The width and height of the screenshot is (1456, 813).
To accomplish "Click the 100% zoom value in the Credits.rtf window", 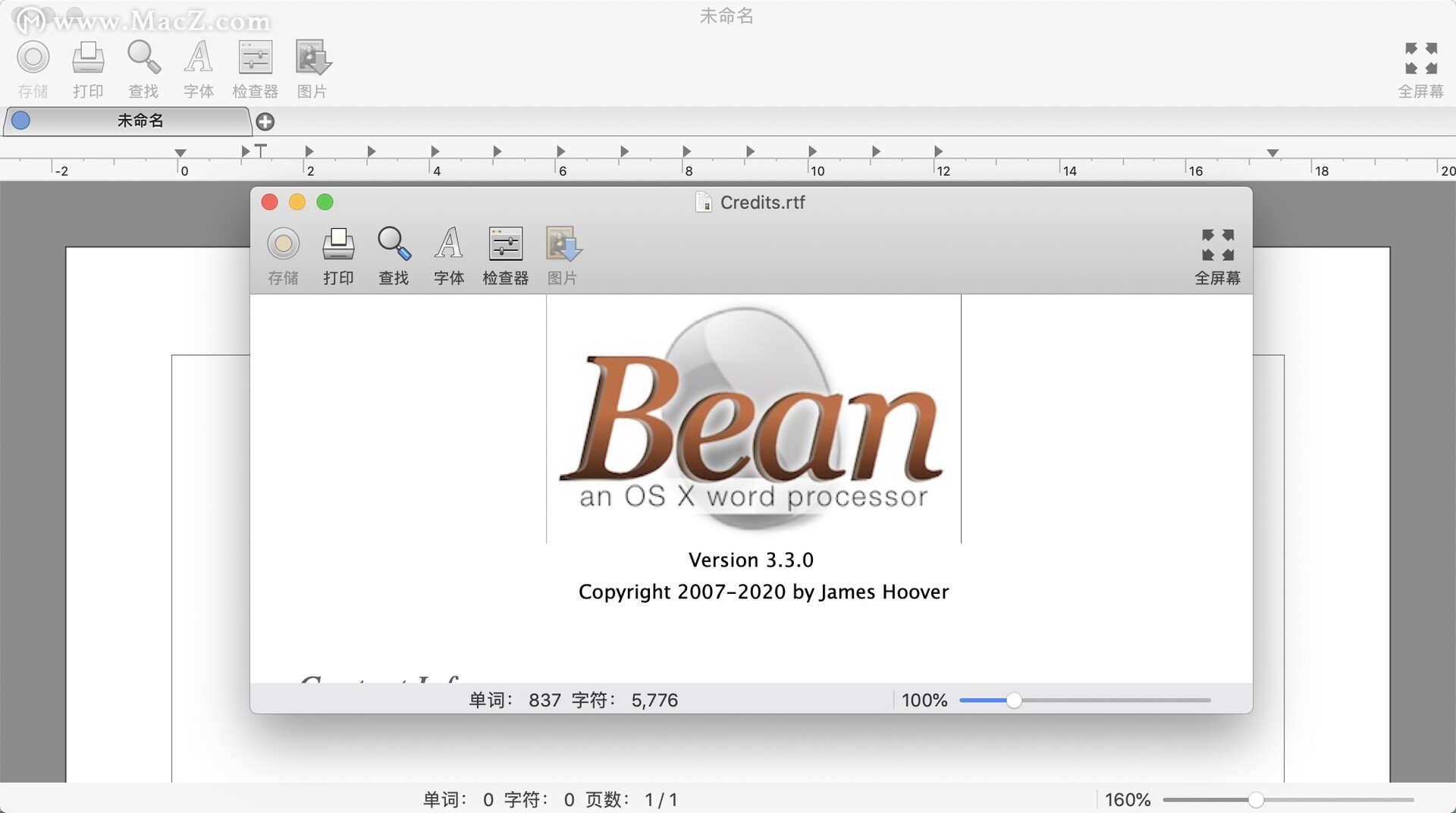I will coord(924,700).
